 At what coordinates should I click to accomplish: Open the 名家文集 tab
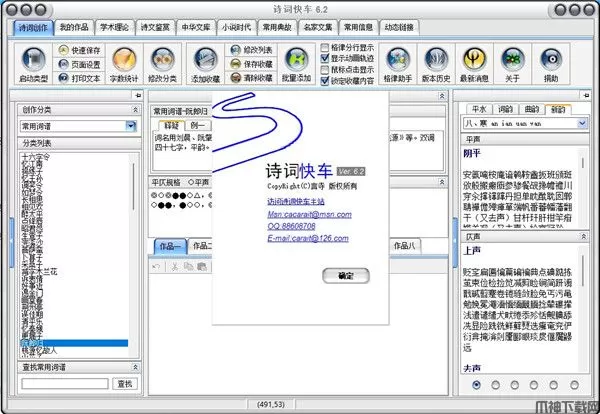click(x=318, y=27)
